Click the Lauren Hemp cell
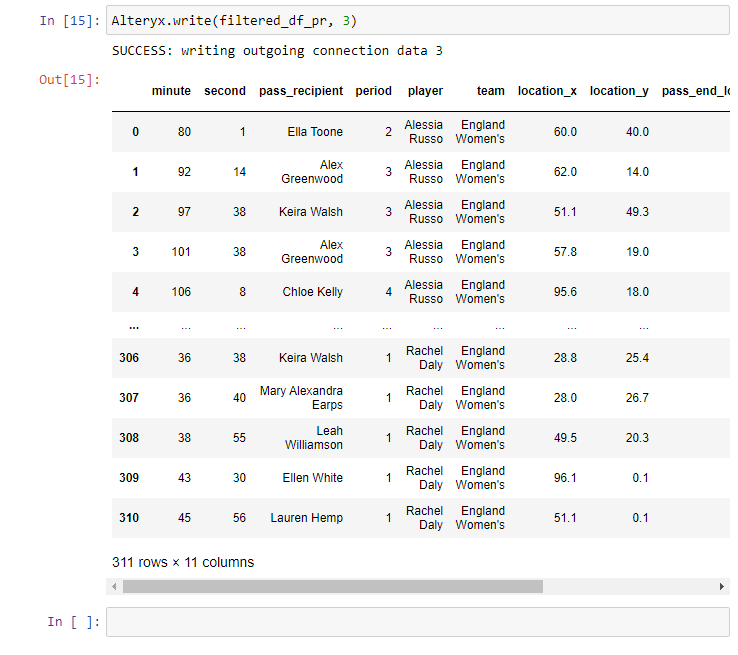 [x=306, y=518]
